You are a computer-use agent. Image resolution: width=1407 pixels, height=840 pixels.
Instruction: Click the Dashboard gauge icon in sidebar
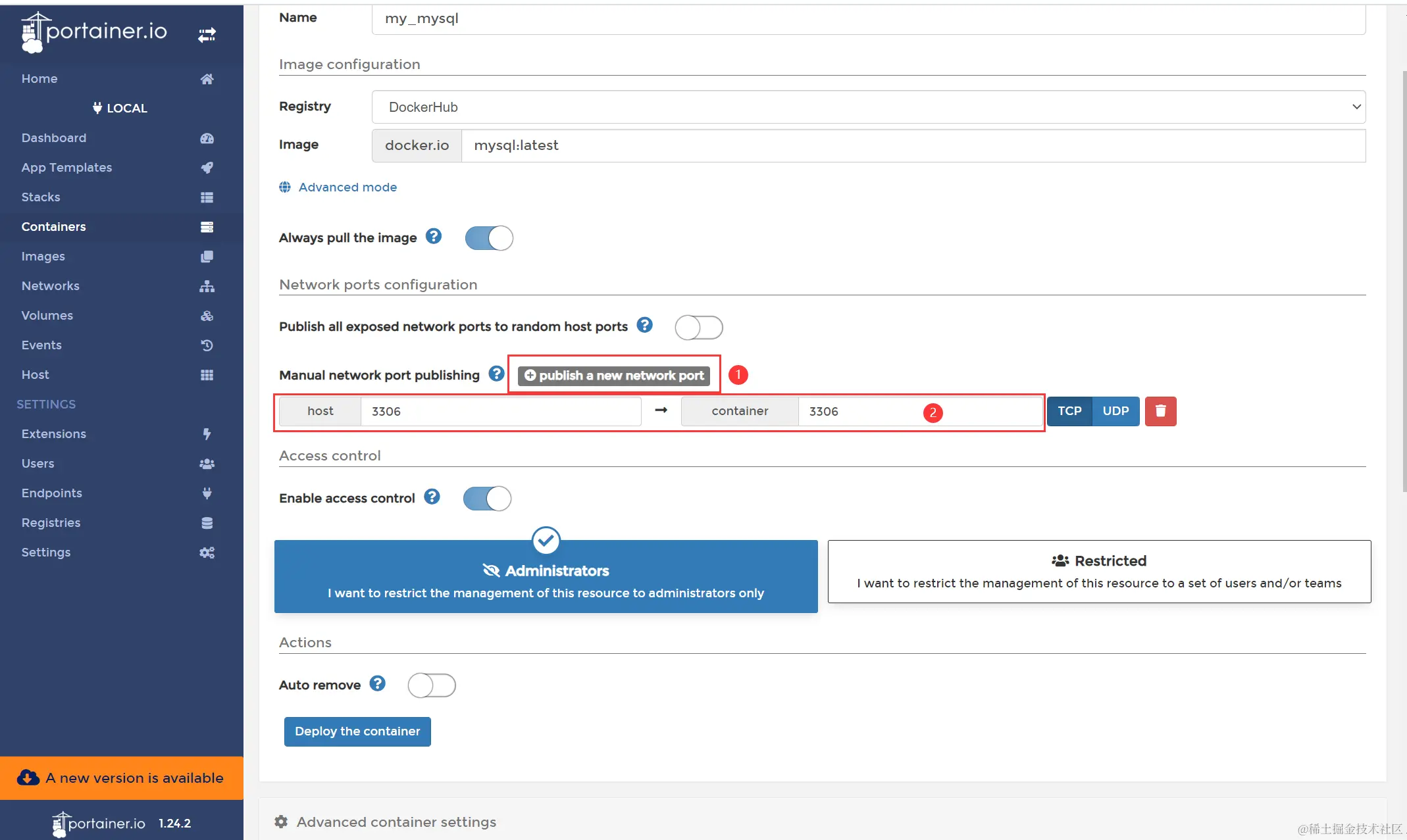click(207, 138)
